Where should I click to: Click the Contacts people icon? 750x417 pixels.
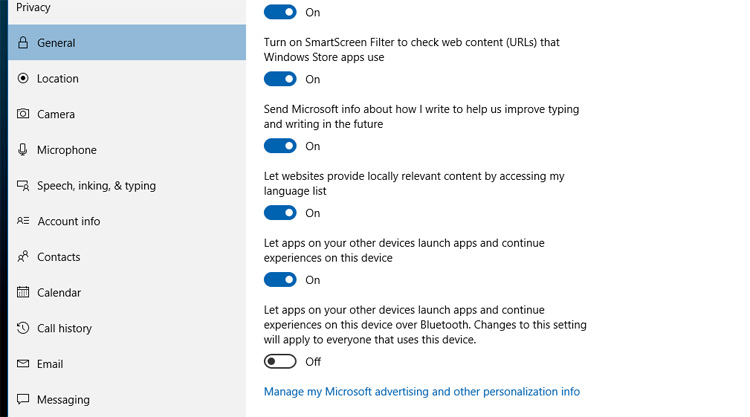coord(23,257)
